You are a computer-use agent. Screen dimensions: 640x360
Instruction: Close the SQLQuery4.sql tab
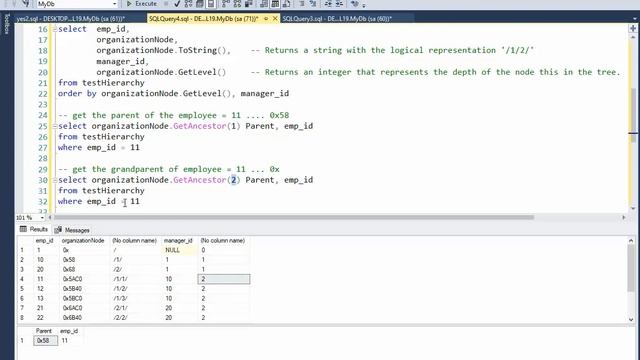point(275,18)
